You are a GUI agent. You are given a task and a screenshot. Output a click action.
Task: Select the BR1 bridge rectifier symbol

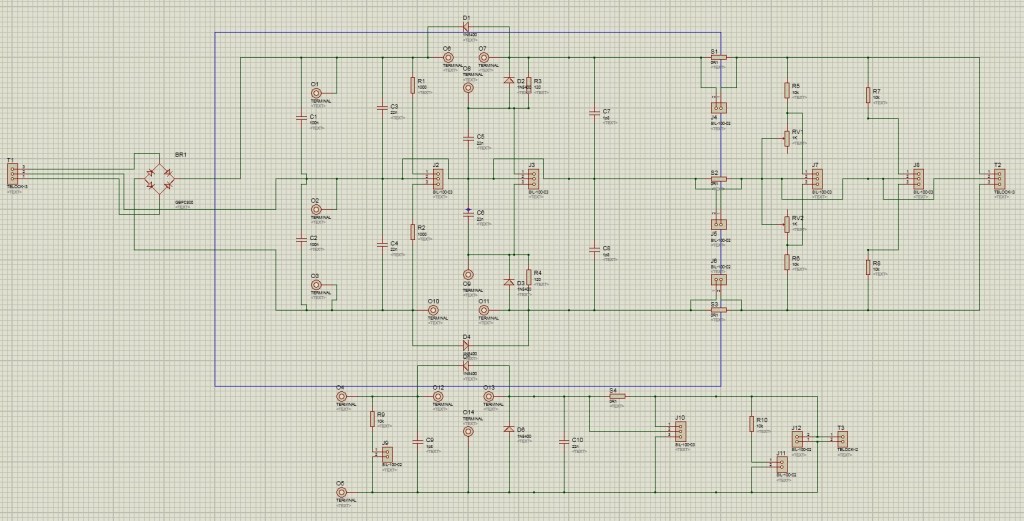160,179
